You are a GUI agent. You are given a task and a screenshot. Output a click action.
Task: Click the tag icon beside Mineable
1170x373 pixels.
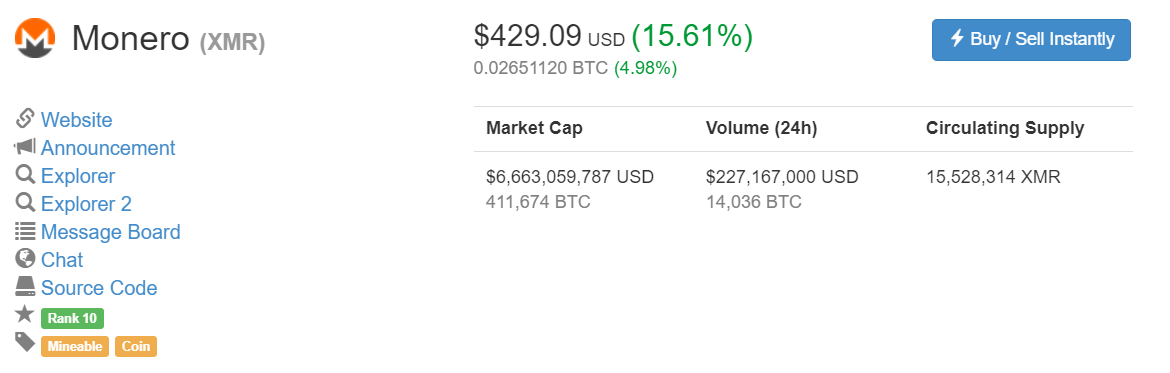25,342
